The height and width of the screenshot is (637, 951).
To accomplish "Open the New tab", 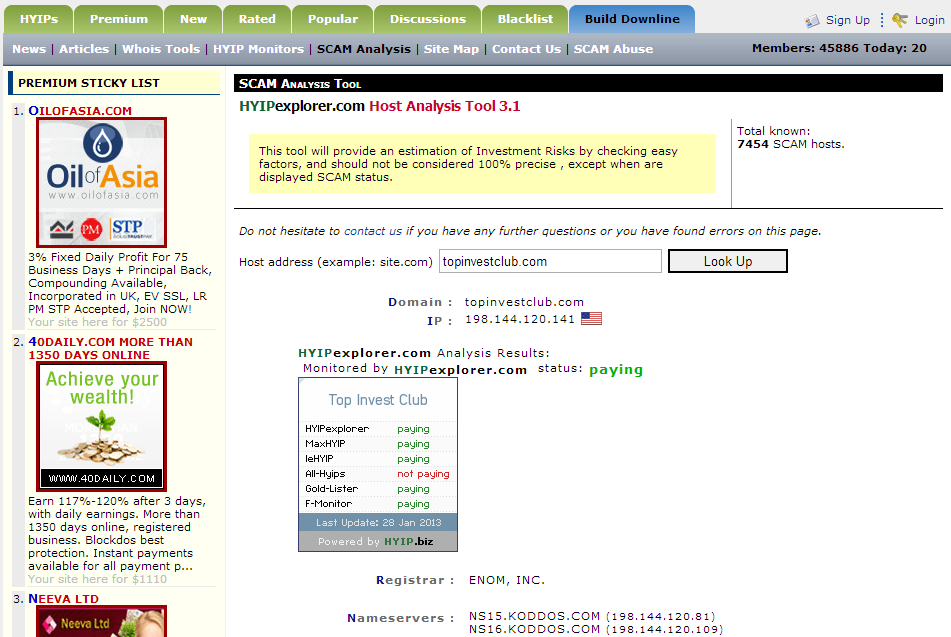I will click(x=193, y=19).
